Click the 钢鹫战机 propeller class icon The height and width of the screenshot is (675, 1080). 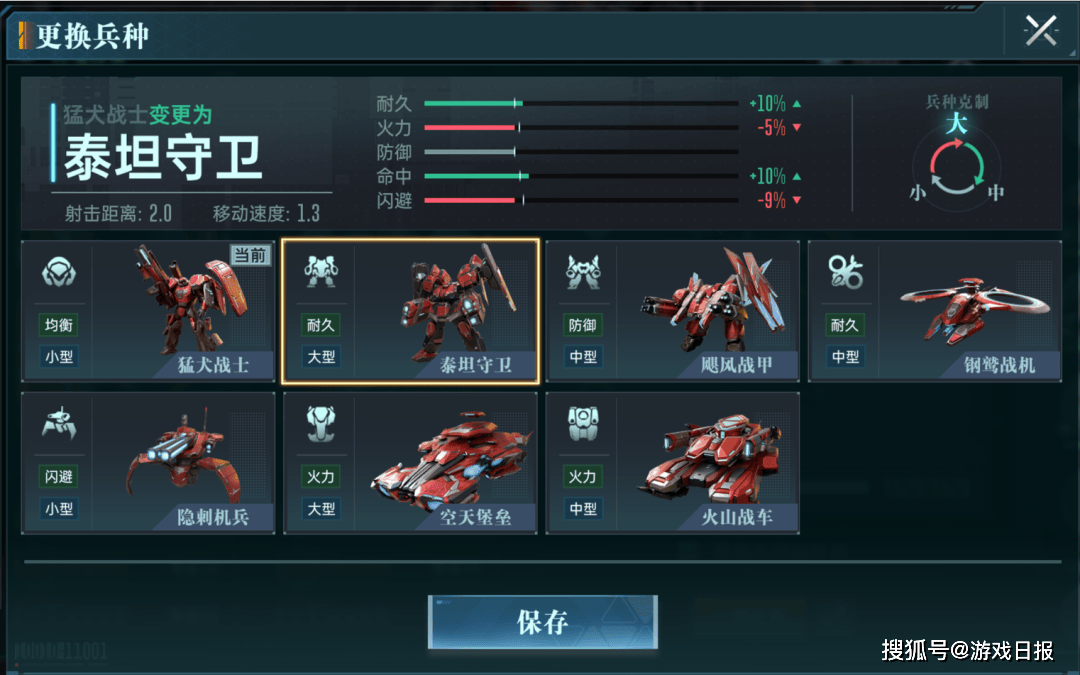click(845, 271)
